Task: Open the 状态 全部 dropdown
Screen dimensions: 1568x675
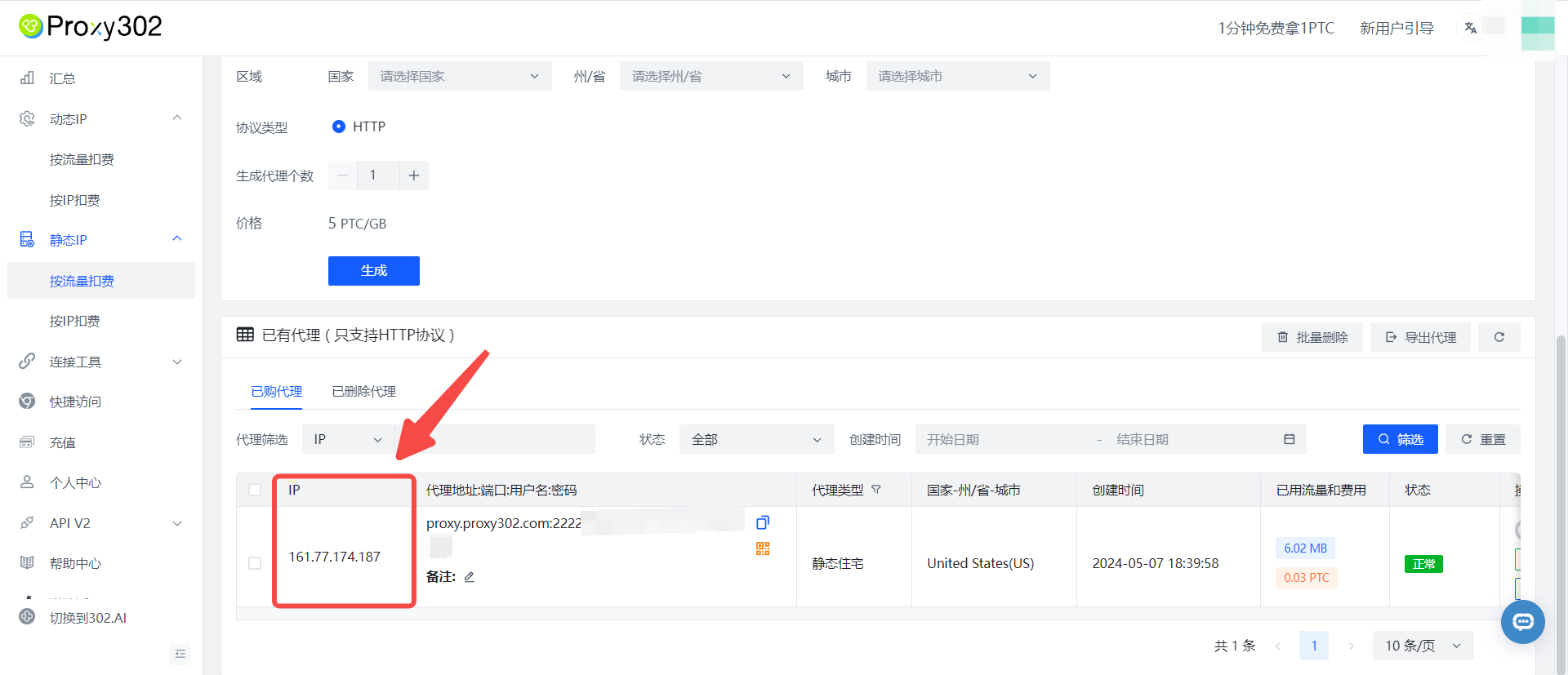Action: click(757, 439)
